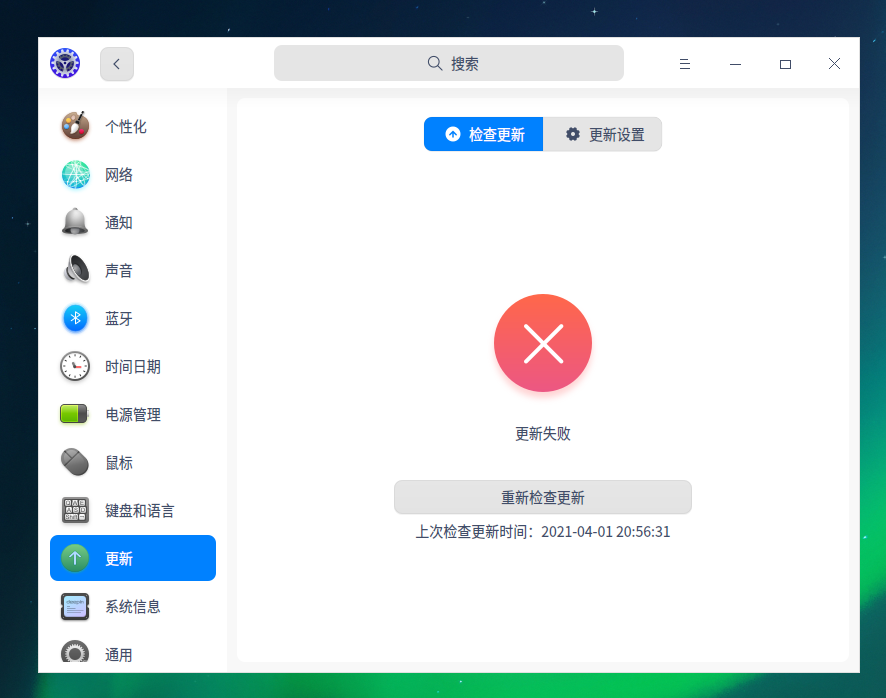Image resolution: width=886 pixels, height=698 pixels.
Task: Click the Bluetooth icon
Action: (75, 318)
